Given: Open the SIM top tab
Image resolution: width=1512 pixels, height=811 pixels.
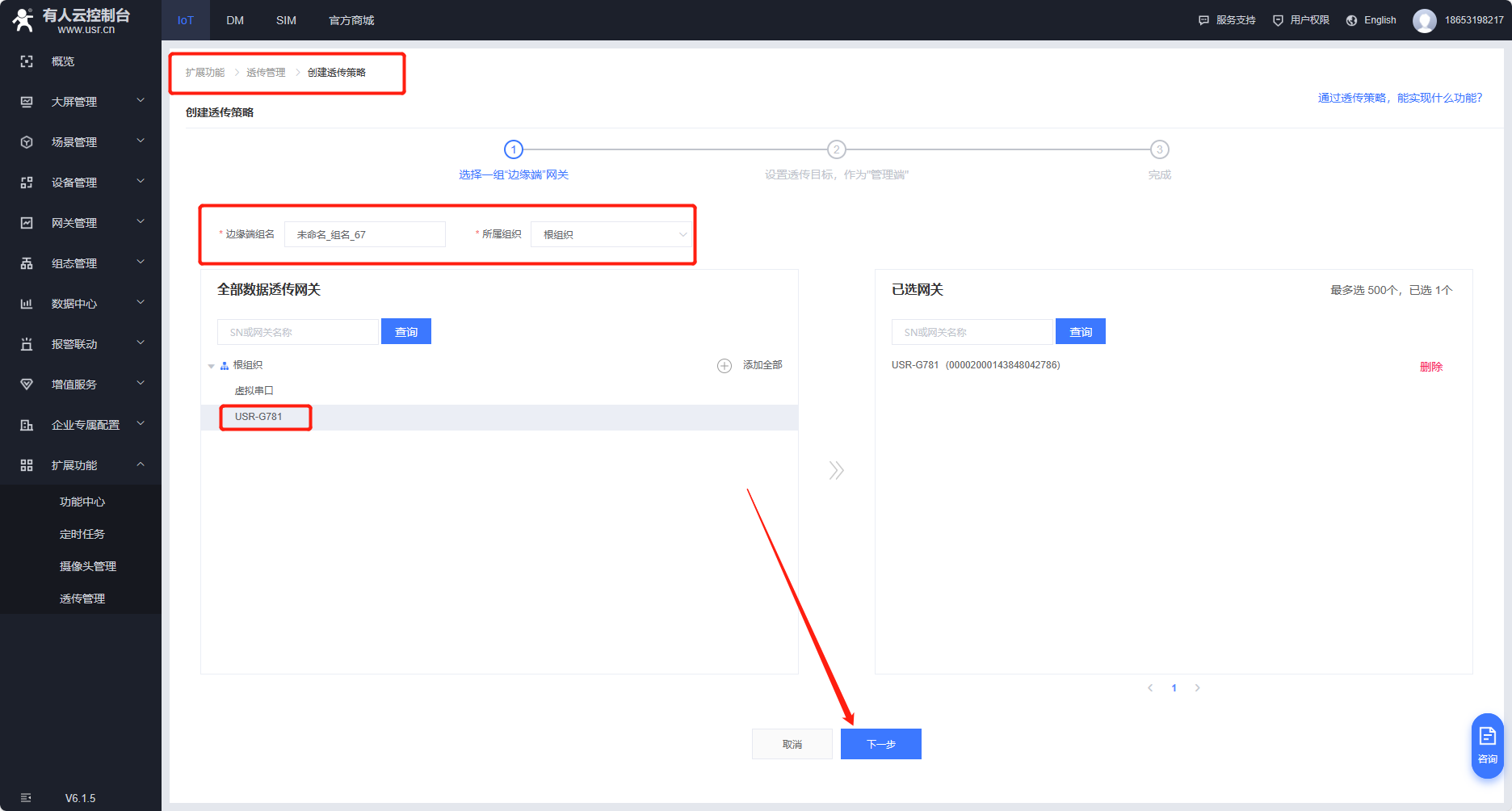Looking at the screenshot, I should (x=286, y=20).
